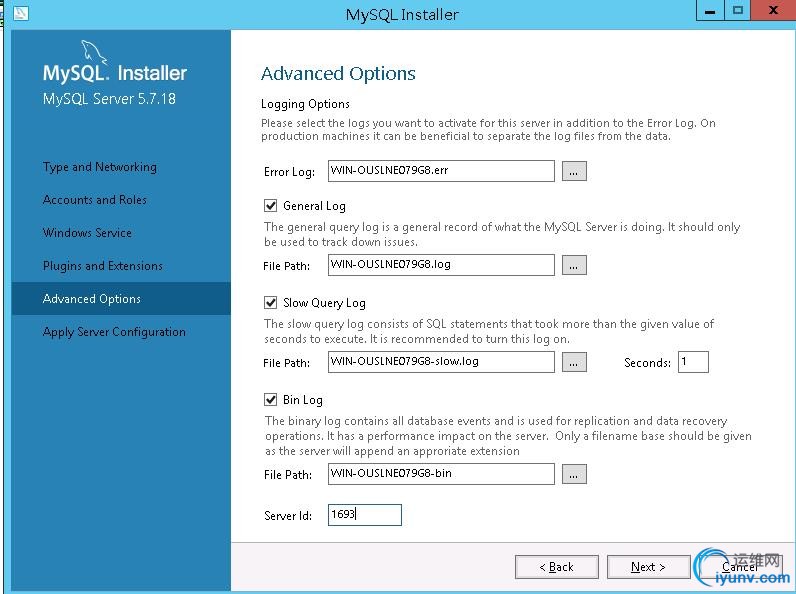The height and width of the screenshot is (594, 796).
Task: Uncheck the General Log checkbox
Action: pyautogui.click(x=271, y=206)
